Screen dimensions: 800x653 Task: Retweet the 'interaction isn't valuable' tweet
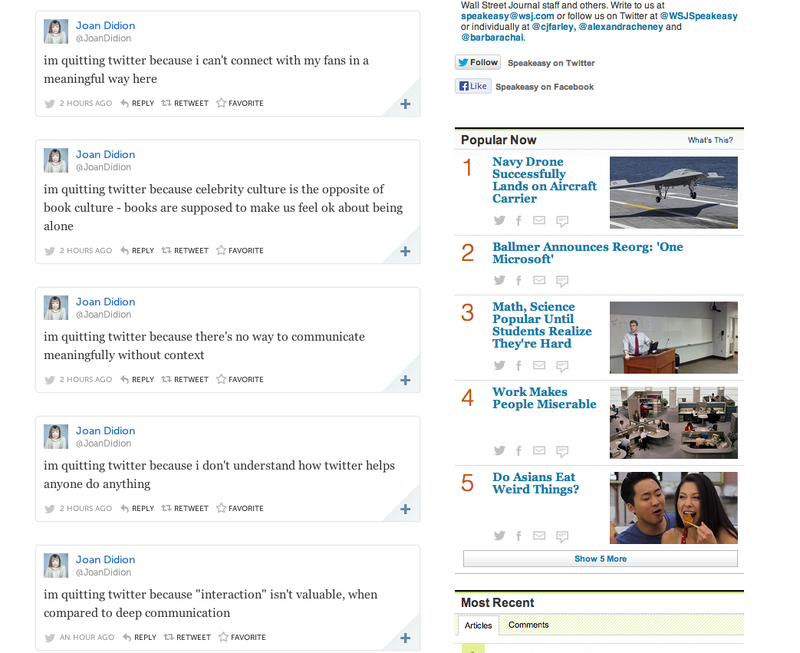[x=187, y=637]
